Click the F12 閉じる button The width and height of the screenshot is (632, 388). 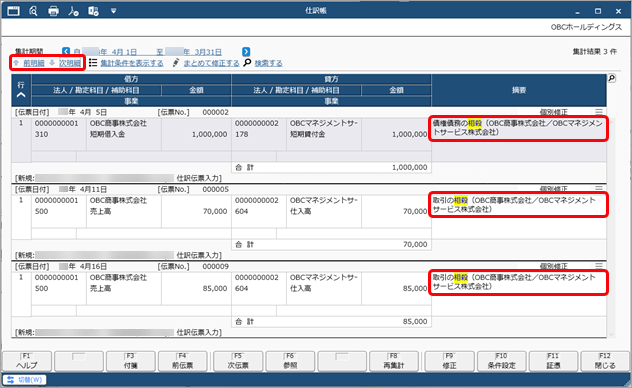[x=605, y=361]
